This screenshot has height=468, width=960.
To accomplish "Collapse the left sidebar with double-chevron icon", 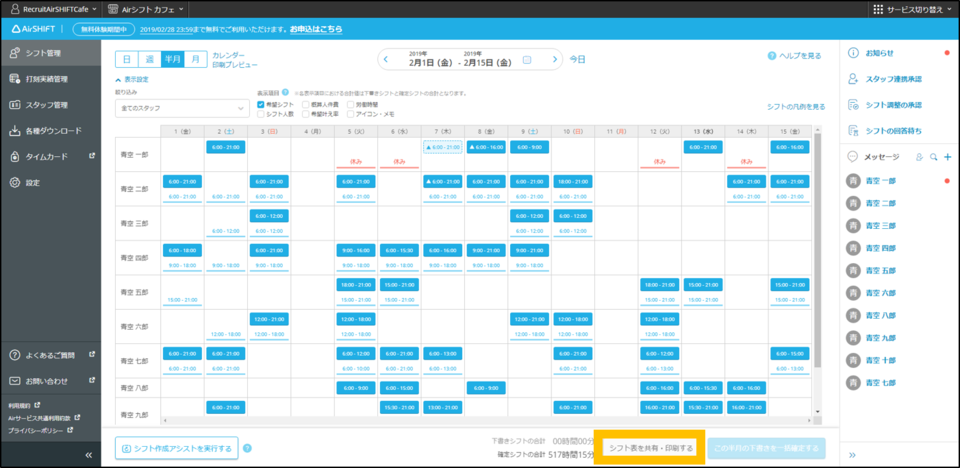I will pos(88,455).
